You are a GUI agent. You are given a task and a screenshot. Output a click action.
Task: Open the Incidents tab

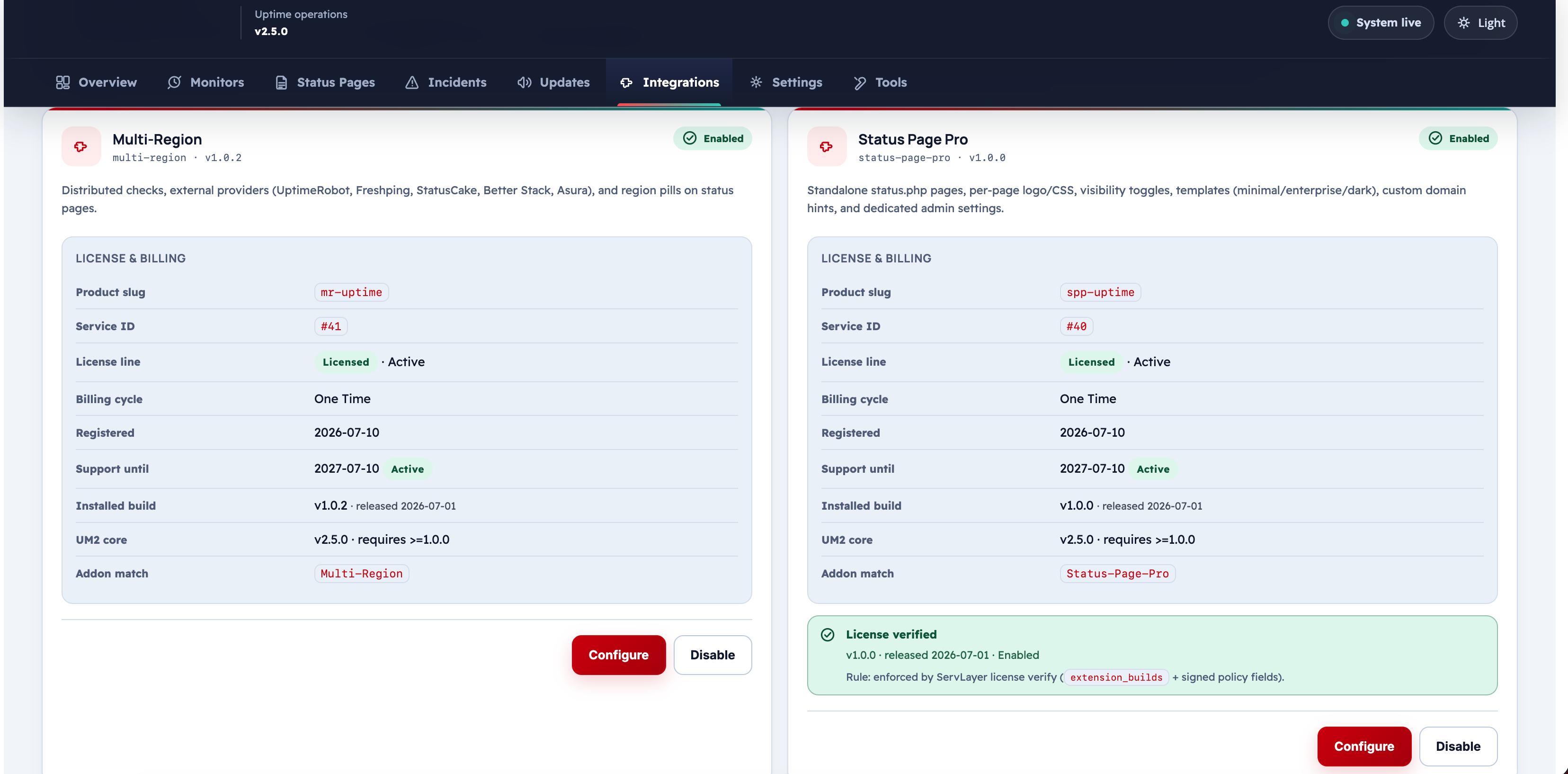point(446,82)
